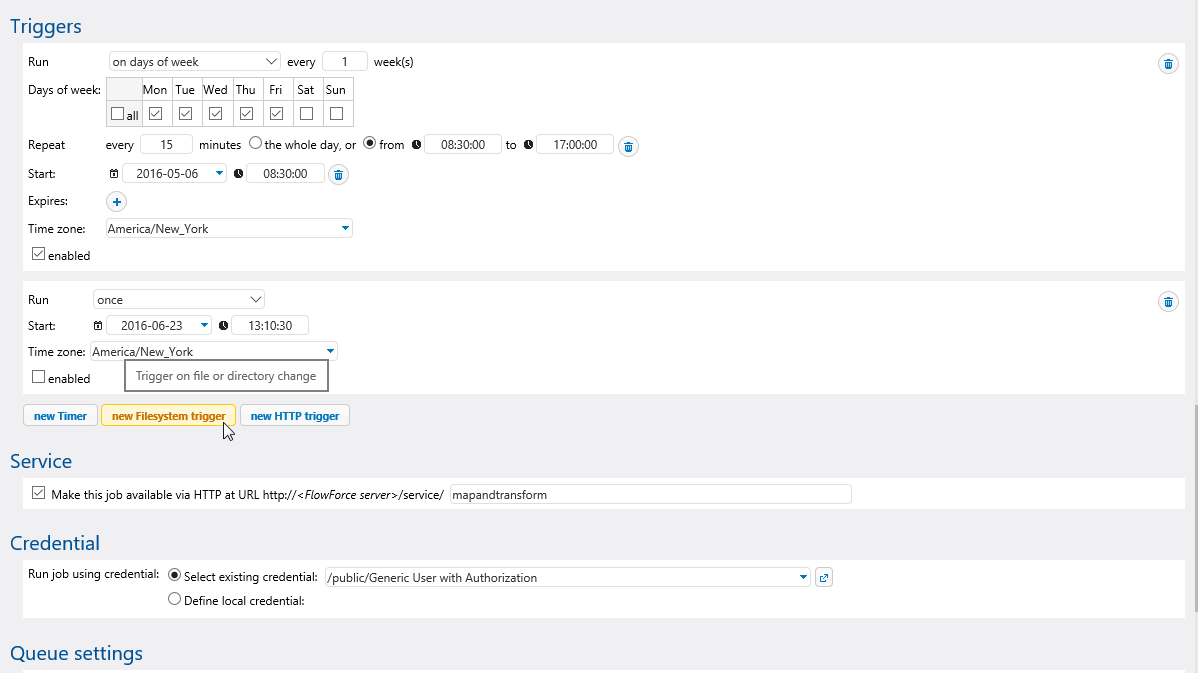This screenshot has width=1198, height=673.
Task: Click clock icon beside 17:00:00 field
Action: pos(528,144)
